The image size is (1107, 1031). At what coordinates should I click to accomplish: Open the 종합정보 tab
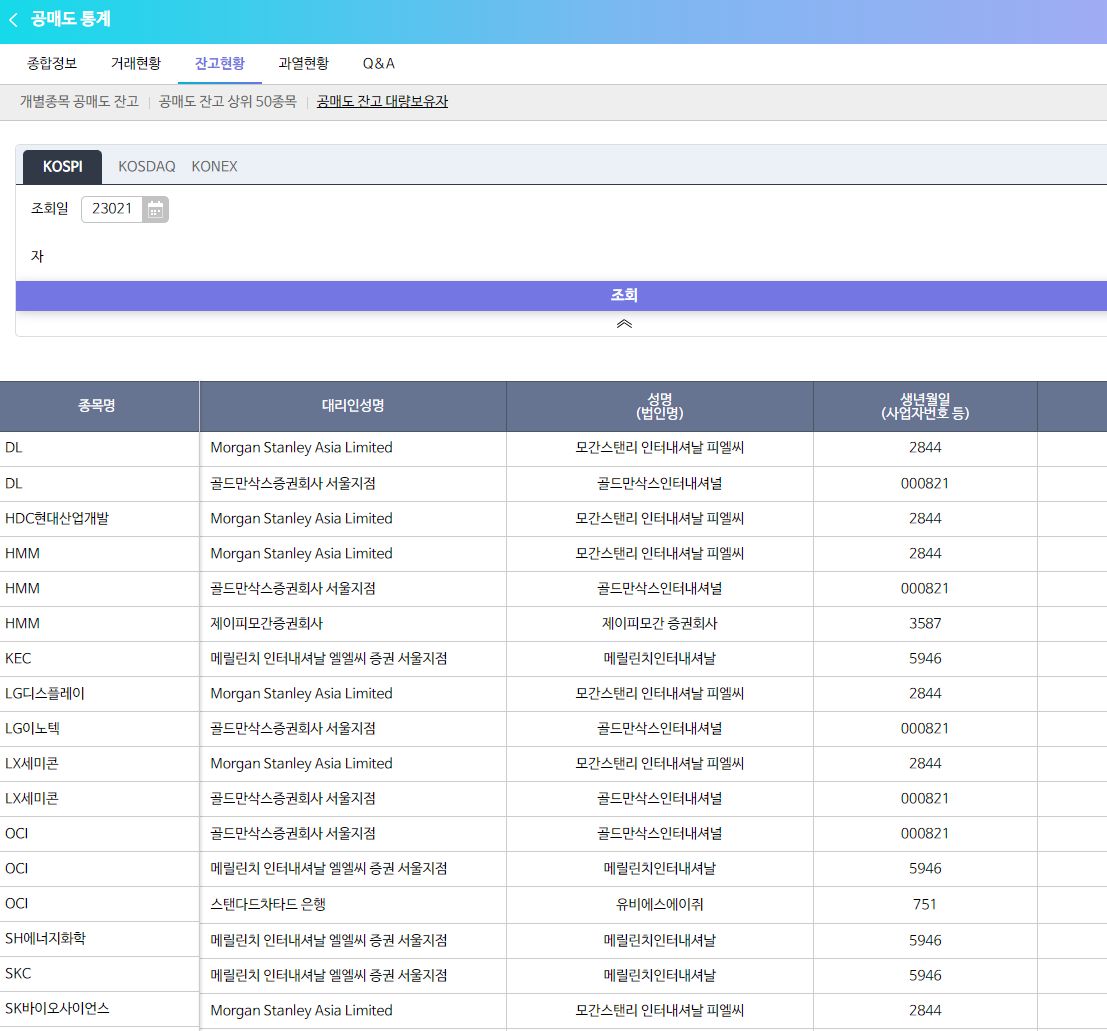point(52,64)
